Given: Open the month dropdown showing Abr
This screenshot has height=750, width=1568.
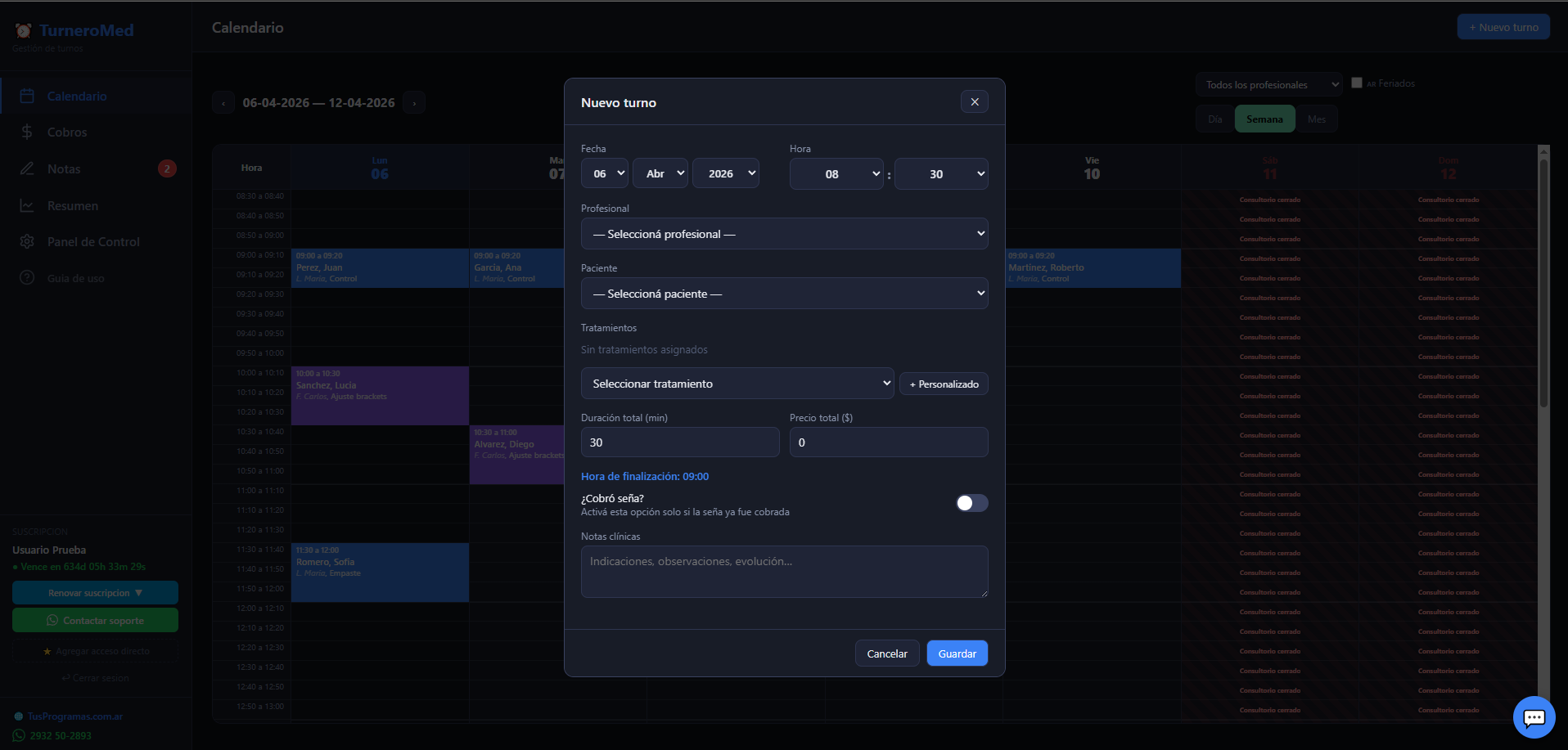Looking at the screenshot, I should click(660, 174).
